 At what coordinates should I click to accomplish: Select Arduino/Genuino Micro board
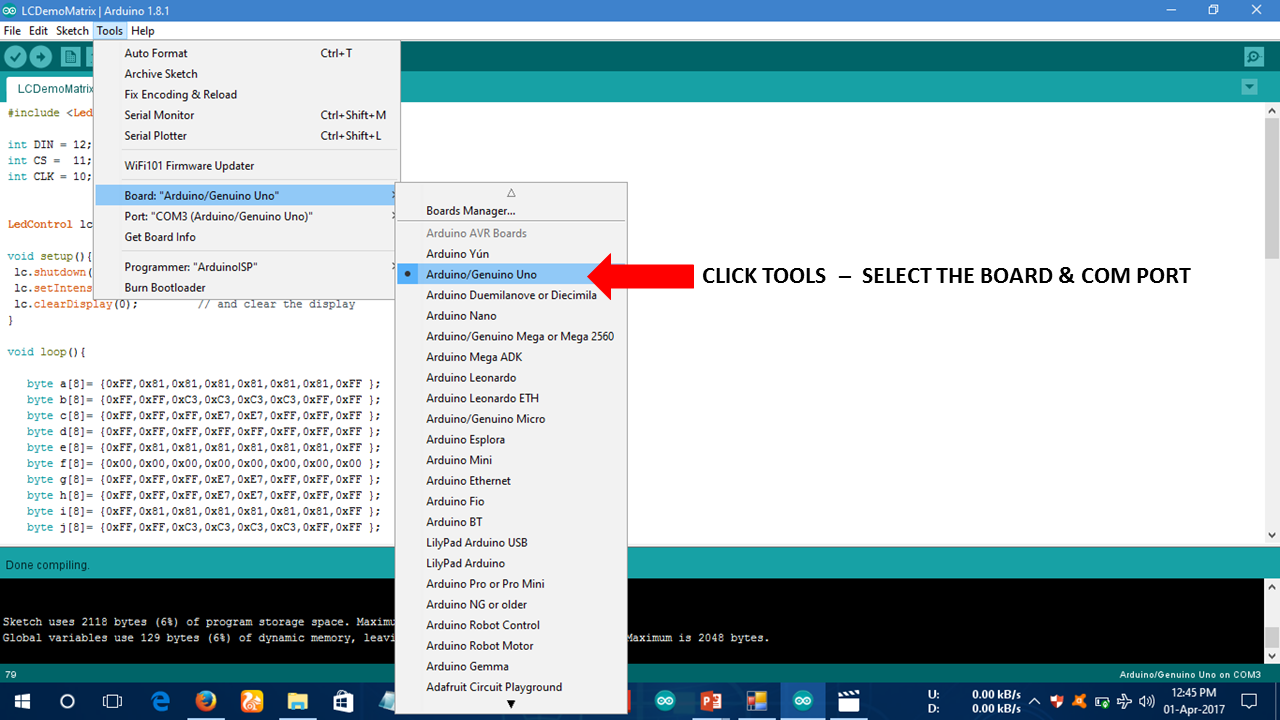point(512,419)
